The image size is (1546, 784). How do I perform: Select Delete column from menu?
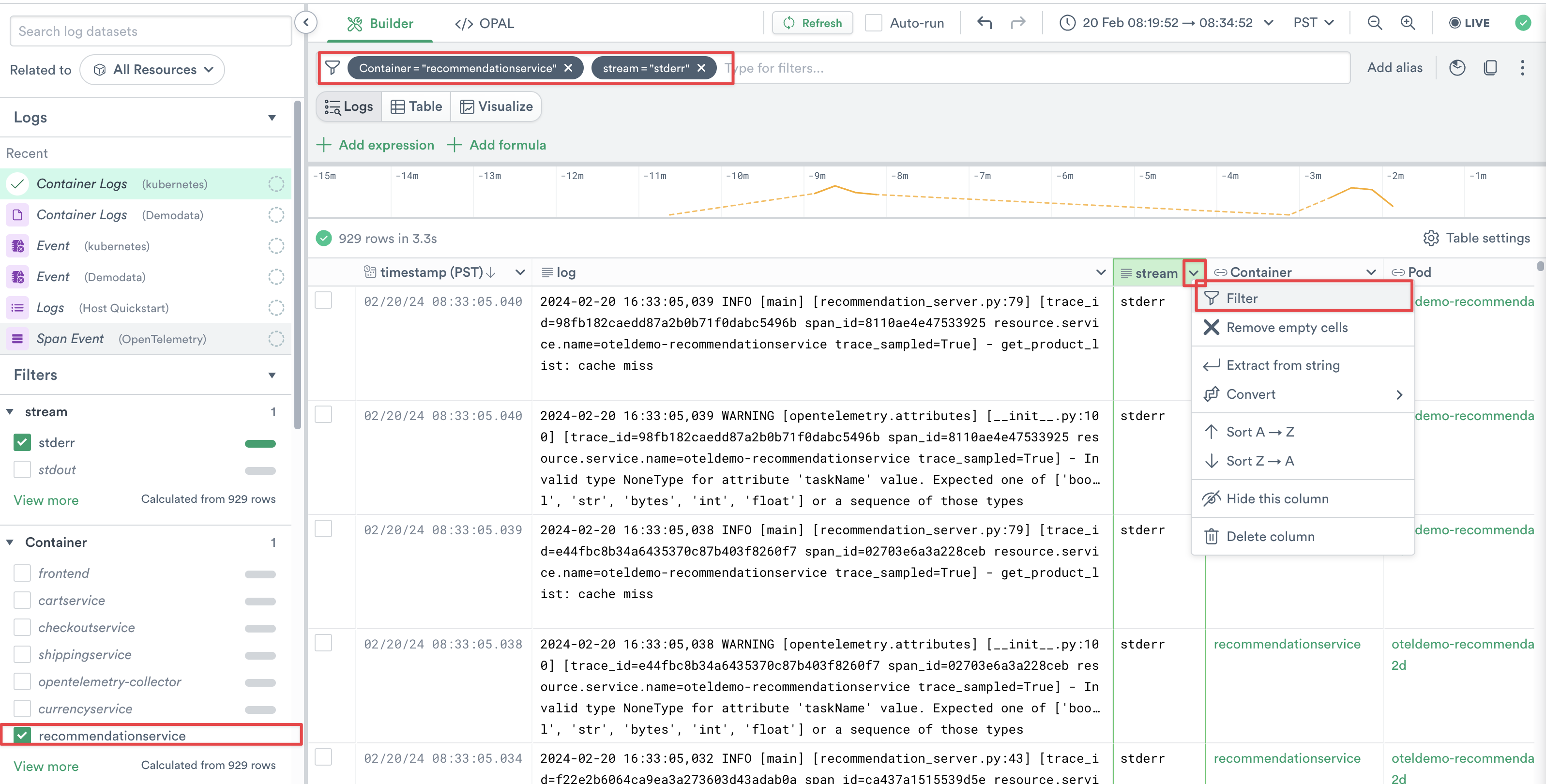click(x=1303, y=536)
